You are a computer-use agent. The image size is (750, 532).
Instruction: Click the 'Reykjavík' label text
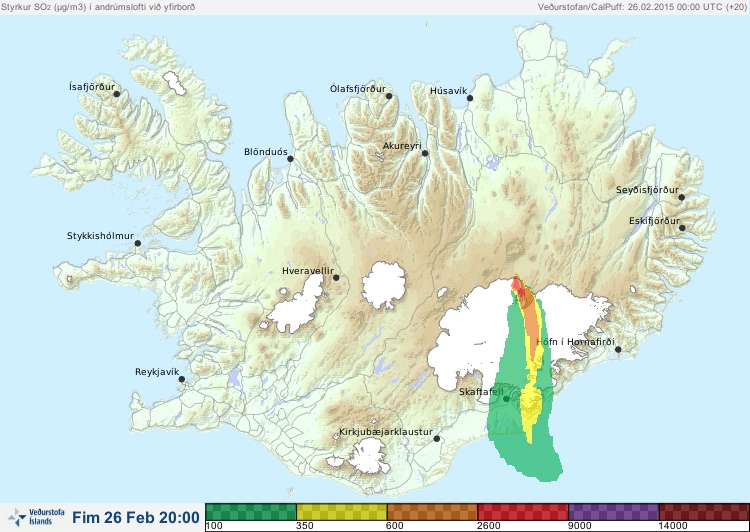click(x=157, y=372)
